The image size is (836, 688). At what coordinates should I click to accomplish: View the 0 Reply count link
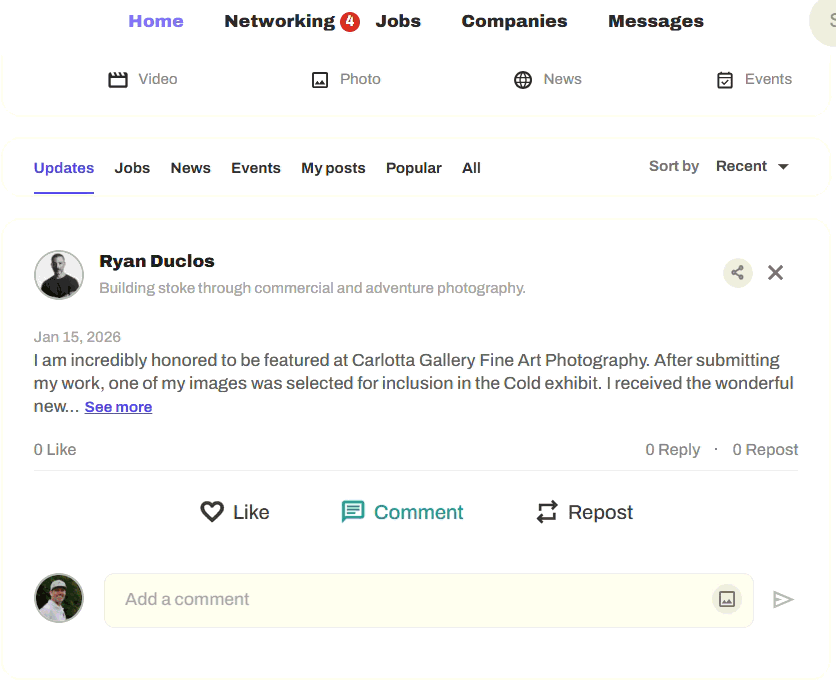672,450
